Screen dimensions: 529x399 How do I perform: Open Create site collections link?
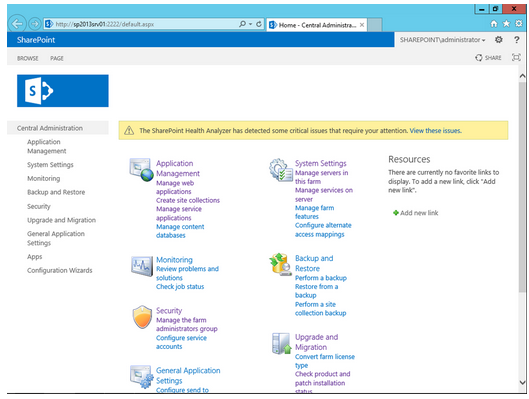(188, 200)
